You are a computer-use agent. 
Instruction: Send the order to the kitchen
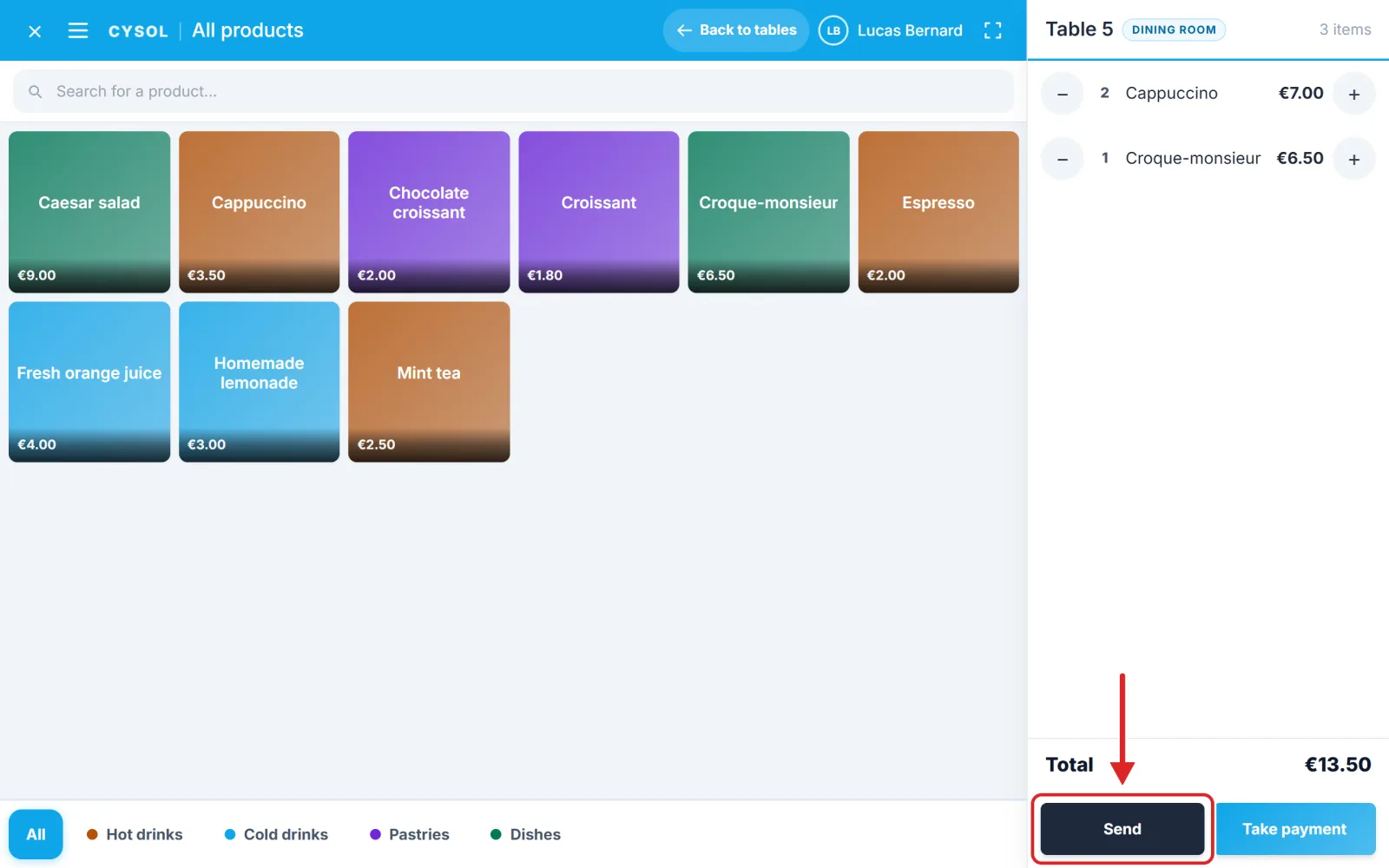pos(1122,829)
